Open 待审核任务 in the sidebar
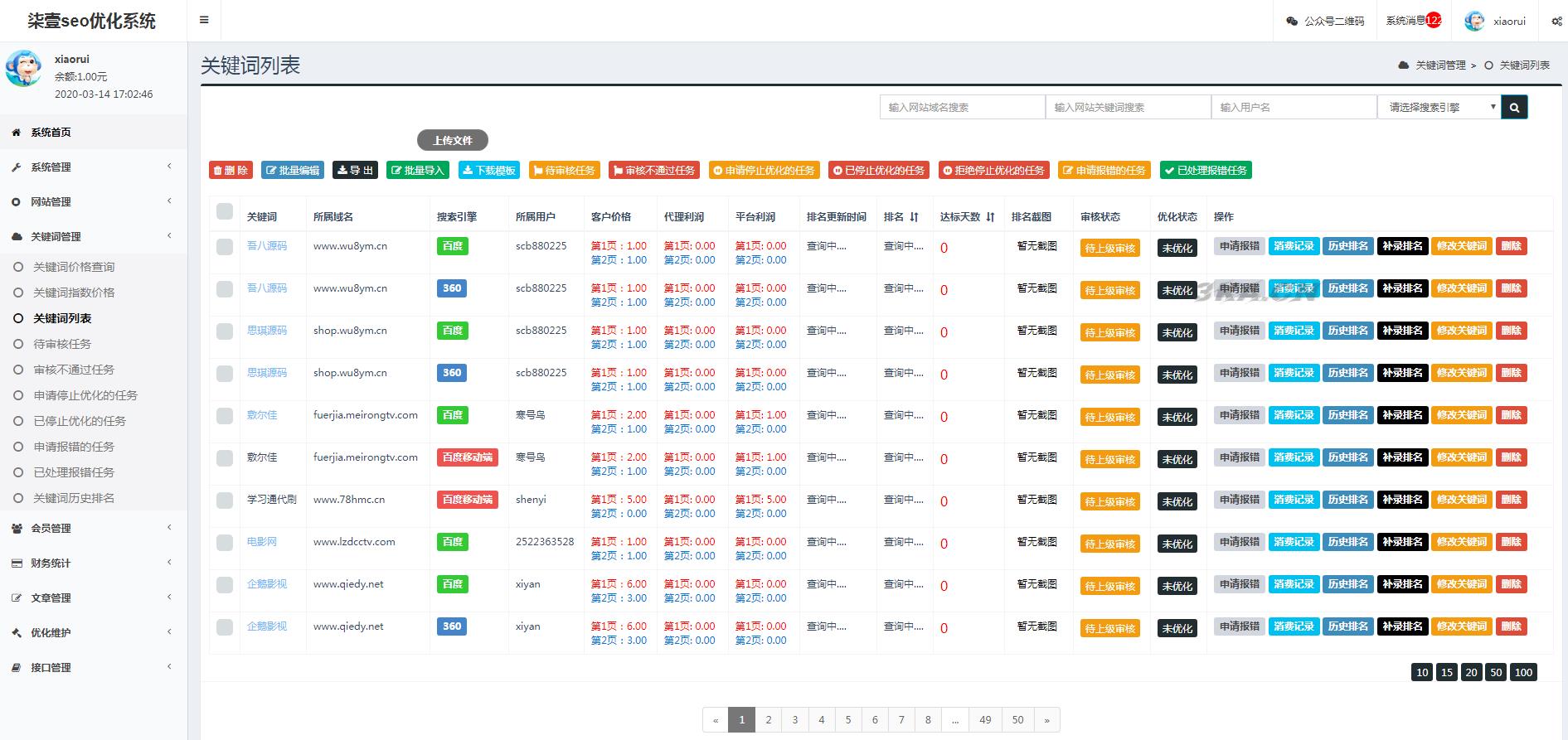Image resolution: width=1568 pixels, height=740 pixels. tap(62, 344)
